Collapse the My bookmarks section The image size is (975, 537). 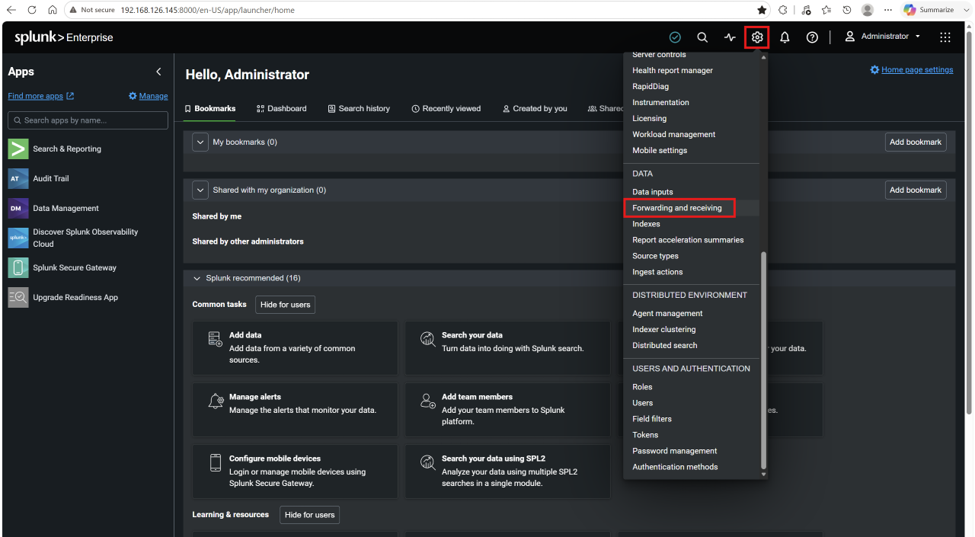click(200, 142)
